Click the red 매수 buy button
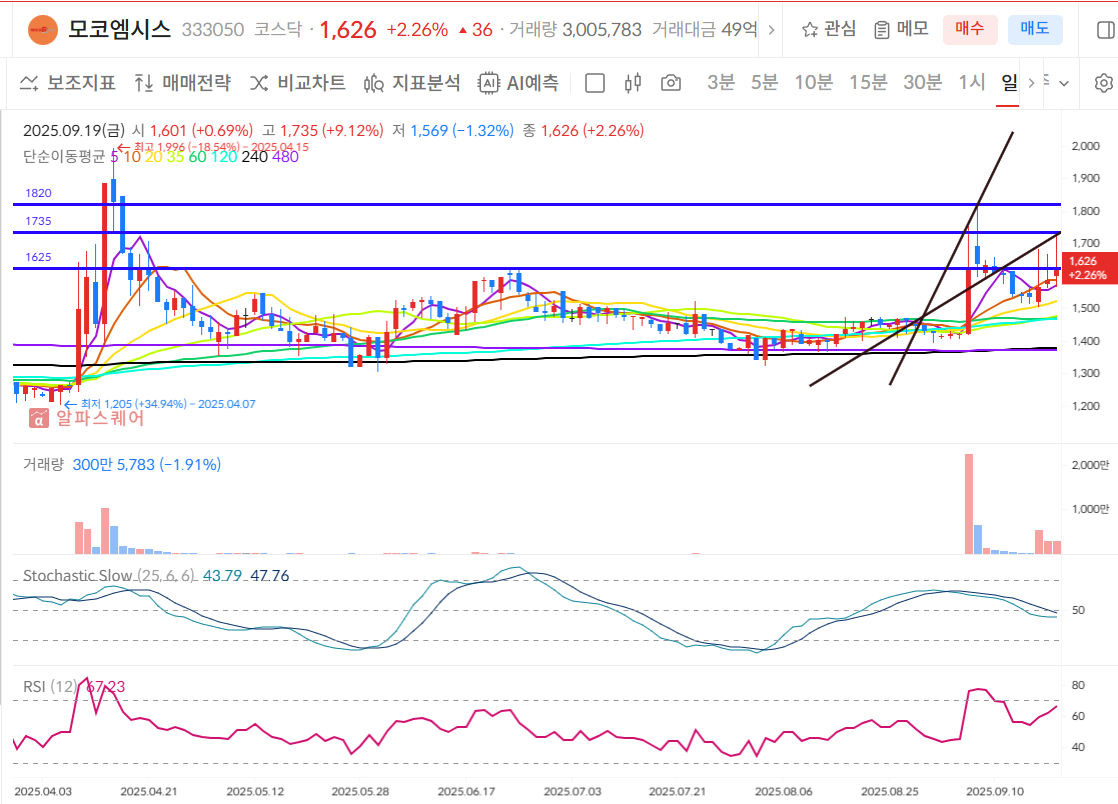Viewport: 1118px width, 804px height. tap(970, 29)
